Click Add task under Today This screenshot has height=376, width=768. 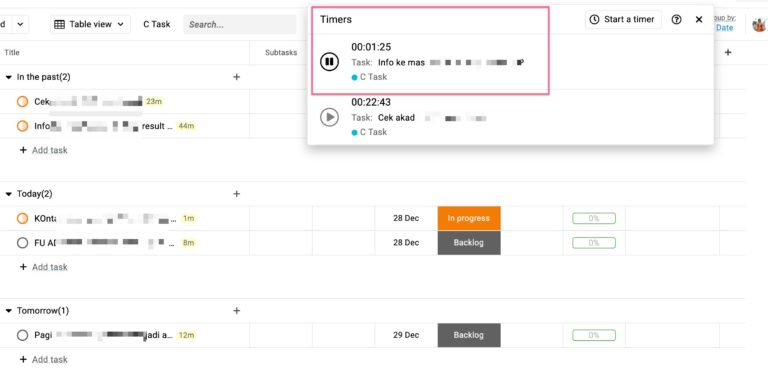point(44,267)
